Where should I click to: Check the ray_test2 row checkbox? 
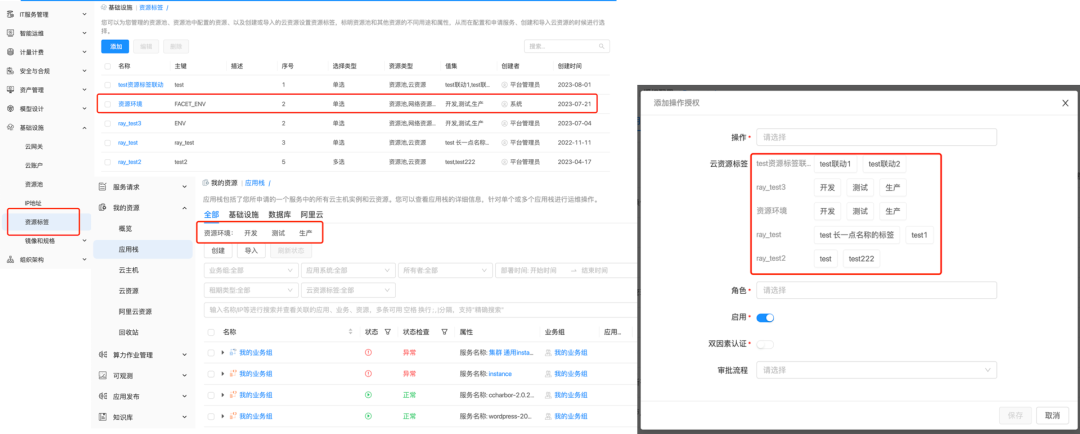(x=107, y=162)
